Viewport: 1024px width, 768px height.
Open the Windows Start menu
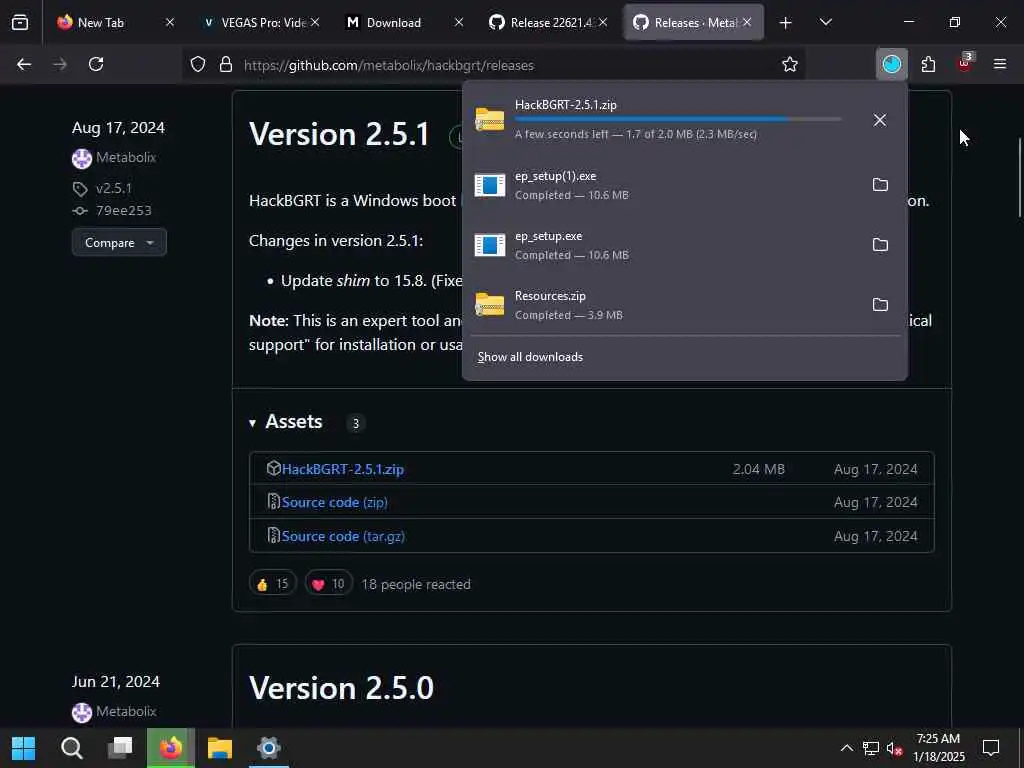coord(24,748)
